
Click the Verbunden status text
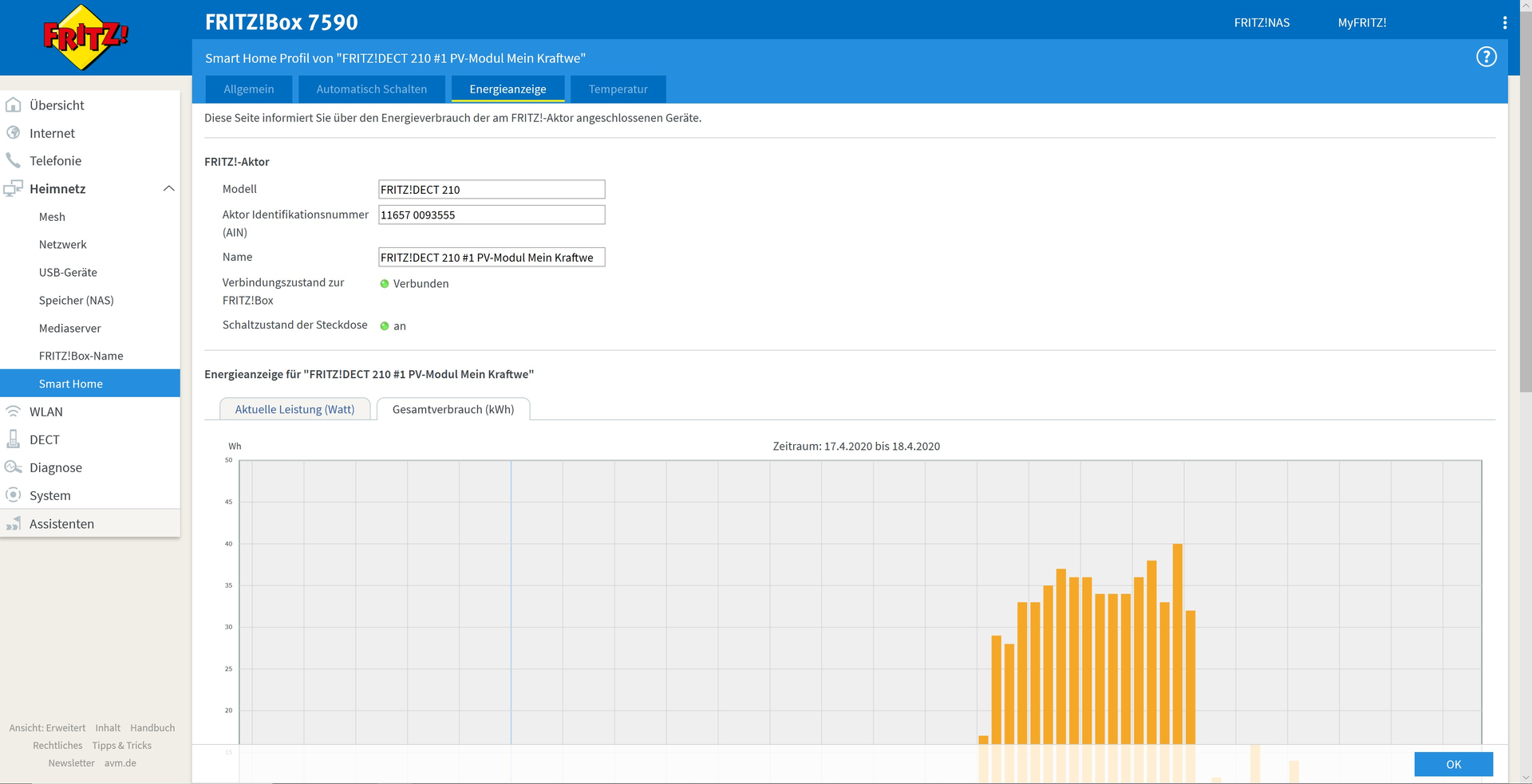pyautogui.click(x=421, y=283)
